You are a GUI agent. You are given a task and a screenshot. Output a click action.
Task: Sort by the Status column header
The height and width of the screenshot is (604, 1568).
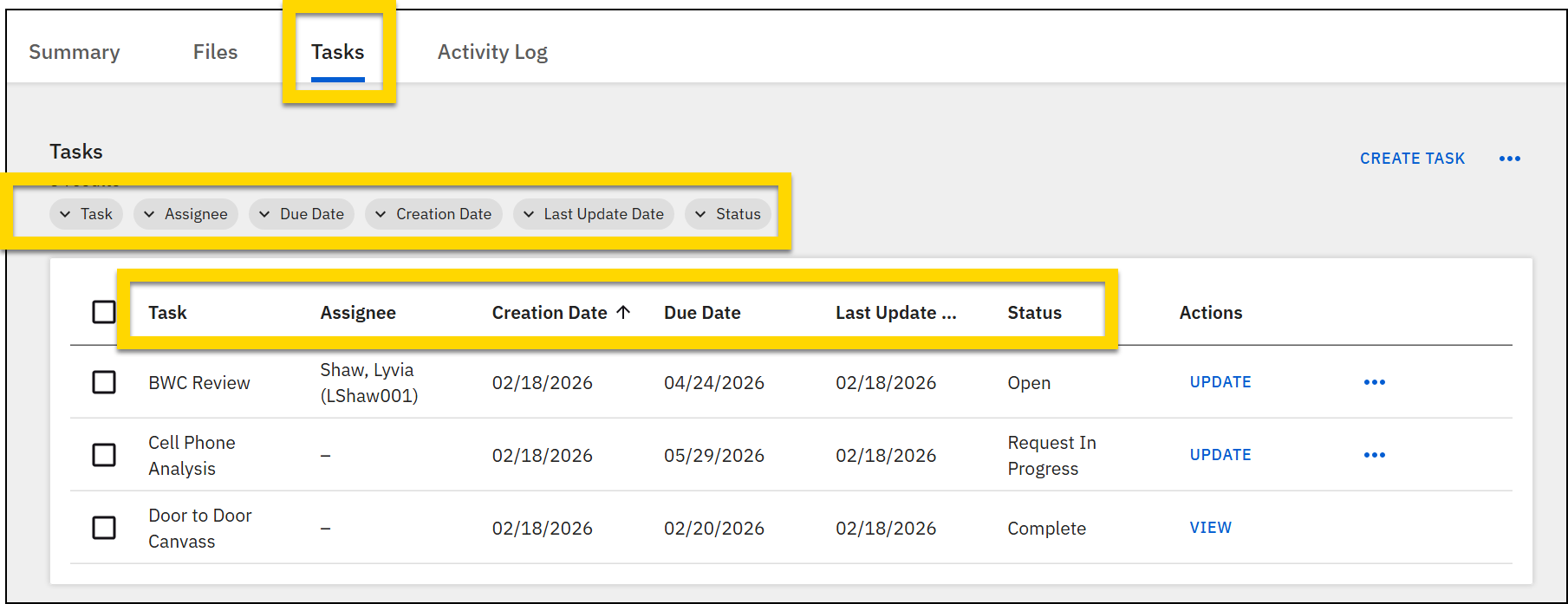(x=1034, y=313)
